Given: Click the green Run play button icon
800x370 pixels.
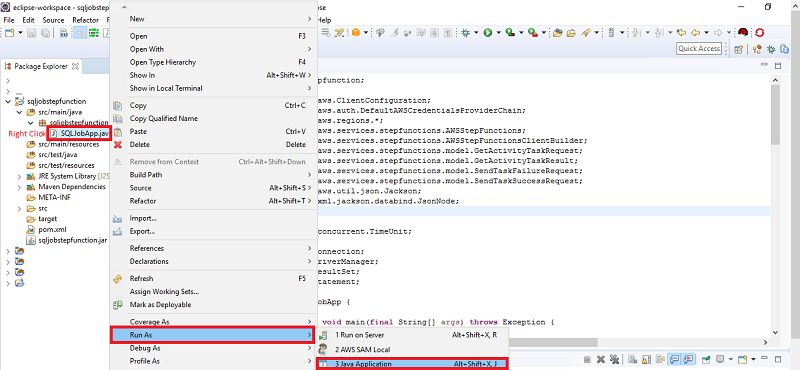Looking at the screenshot, I should [x=488, y=32].
